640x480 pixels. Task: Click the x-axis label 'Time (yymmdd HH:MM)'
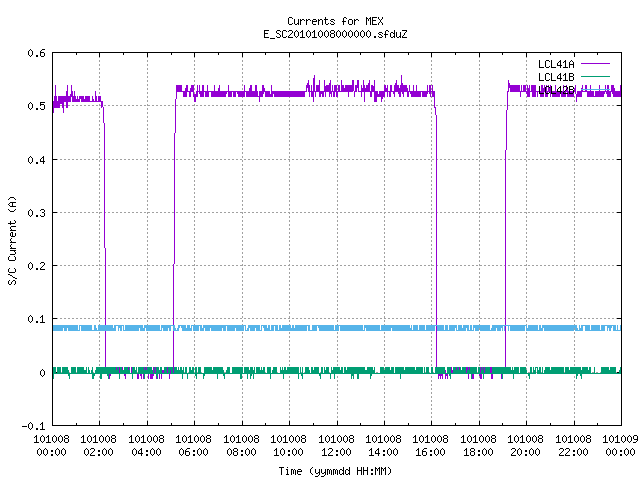pos(335,471)
